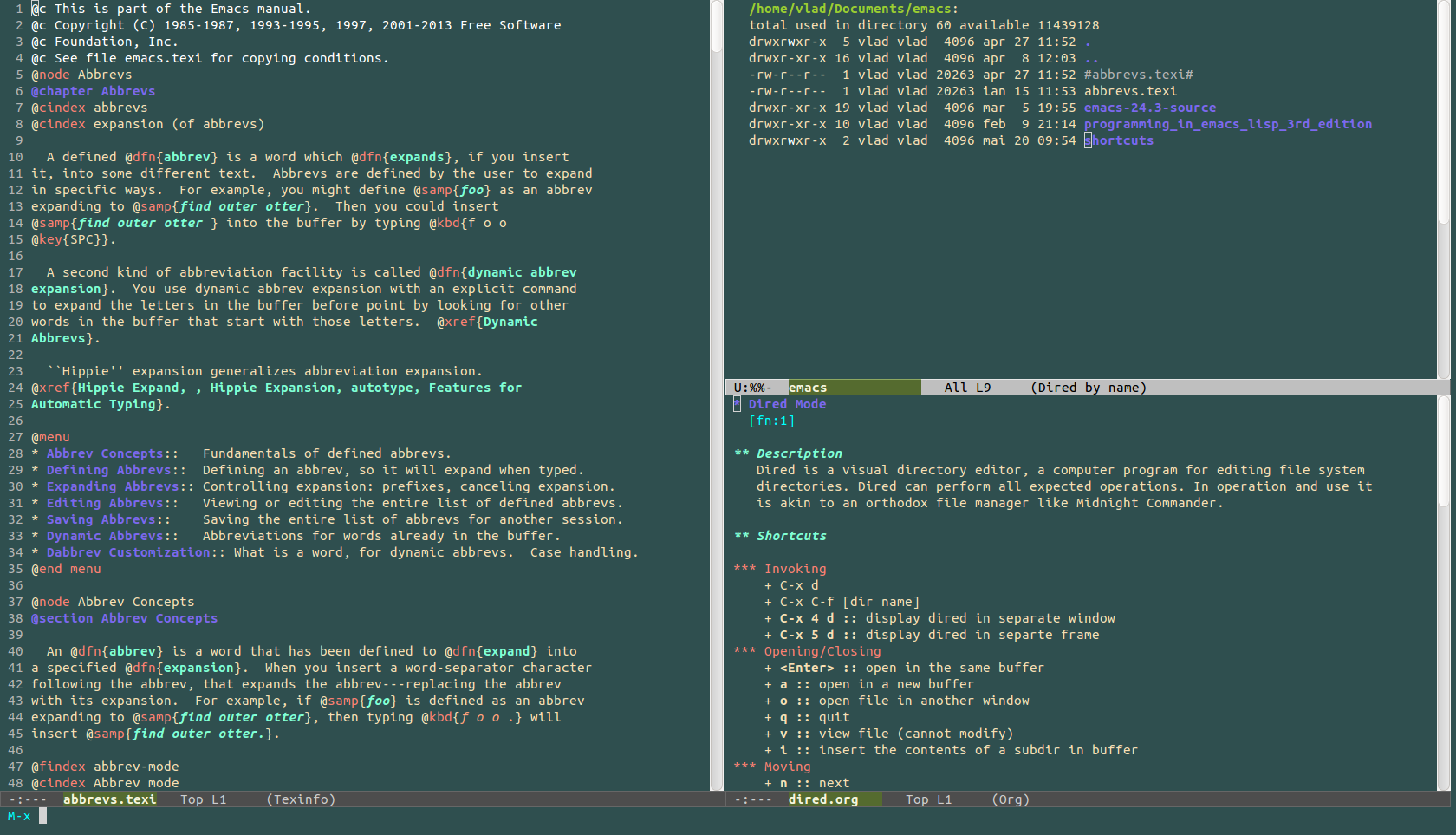Viewport: 1456px width, 835px height.
Task: Open programming_in_emacs_lisp_3rd_edition directory entry
Action: tap(1227, 124)
